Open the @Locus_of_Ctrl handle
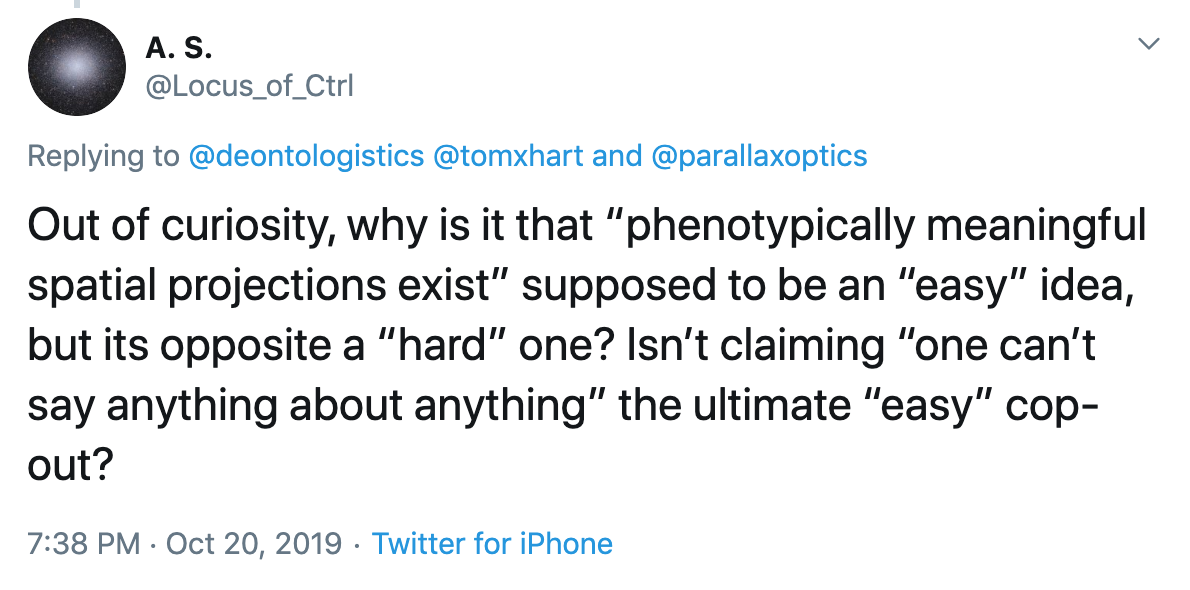This screenshot has width=1190, height=590. click(x=249, y=86)
